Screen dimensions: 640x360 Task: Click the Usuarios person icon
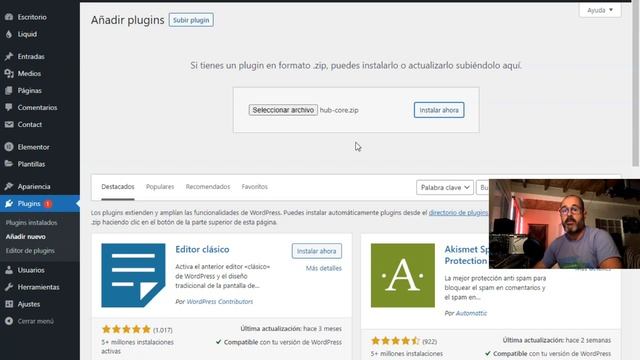9,270
